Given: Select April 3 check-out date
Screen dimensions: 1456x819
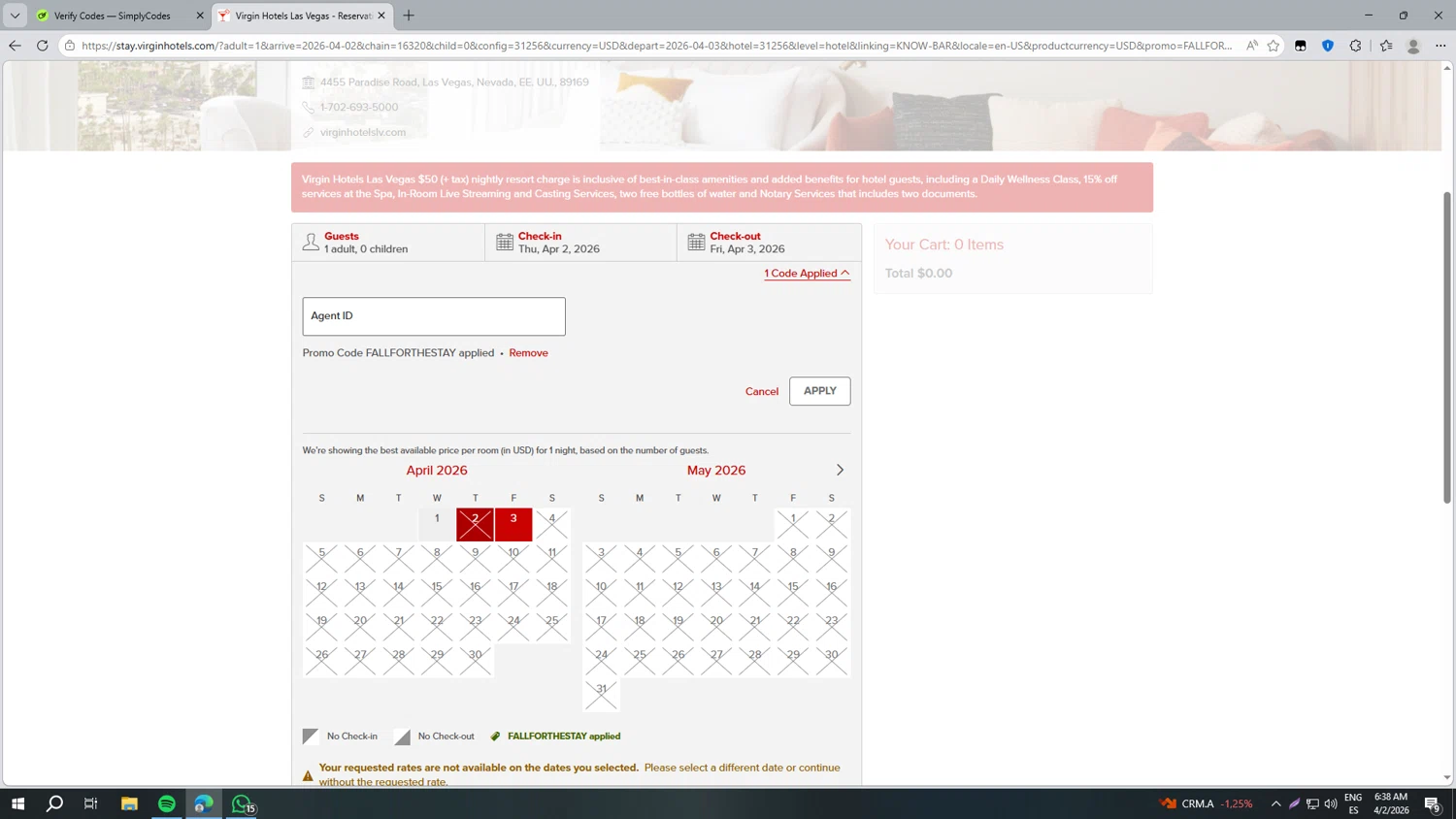Looking at the screenshot, I should click(513, 524).
